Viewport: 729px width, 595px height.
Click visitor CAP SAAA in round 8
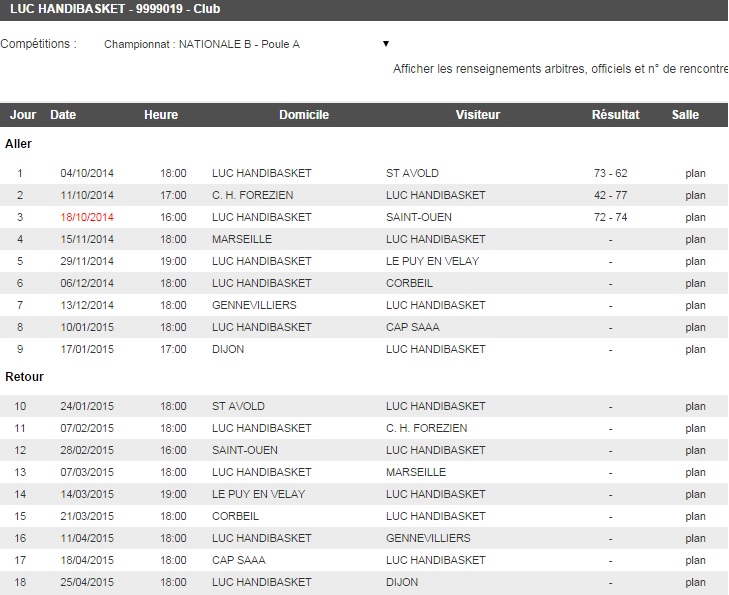pos(412,327)
